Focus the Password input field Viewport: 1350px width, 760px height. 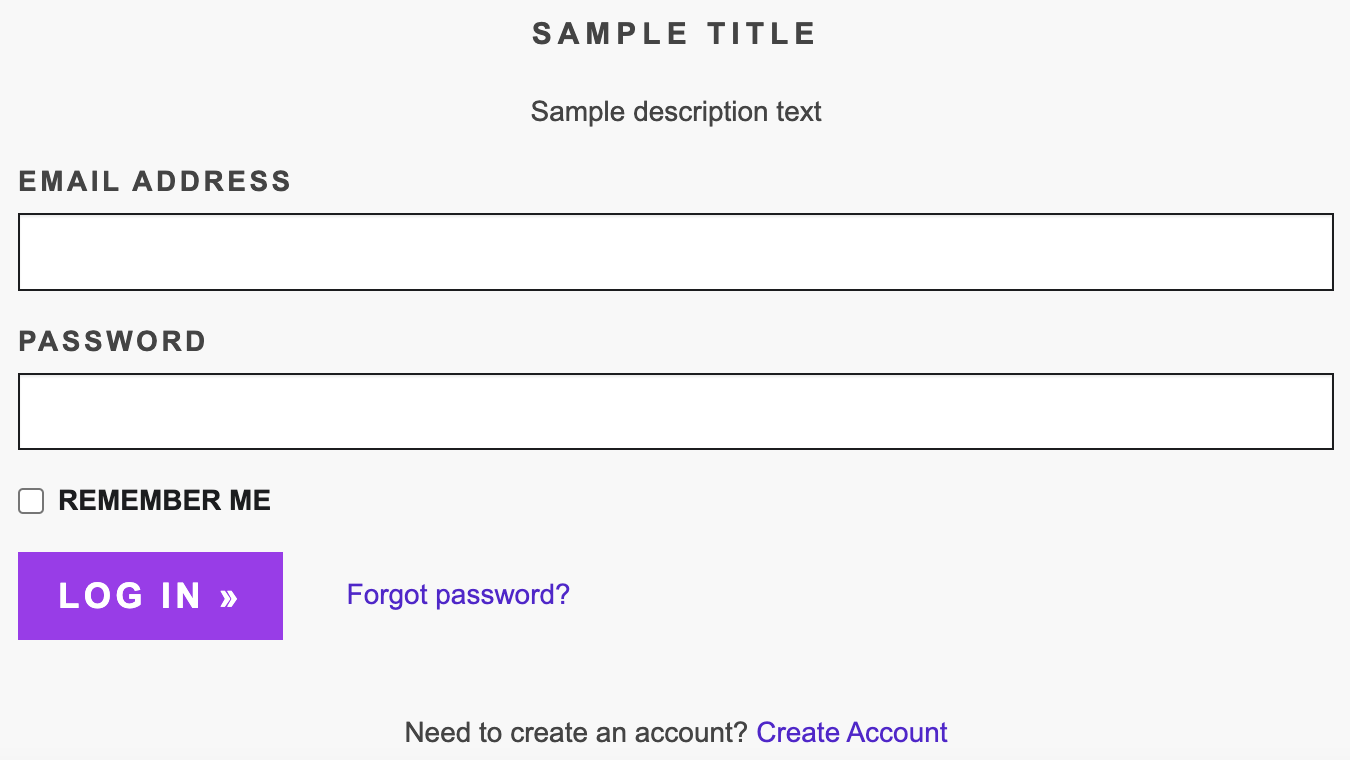point(675,411)
